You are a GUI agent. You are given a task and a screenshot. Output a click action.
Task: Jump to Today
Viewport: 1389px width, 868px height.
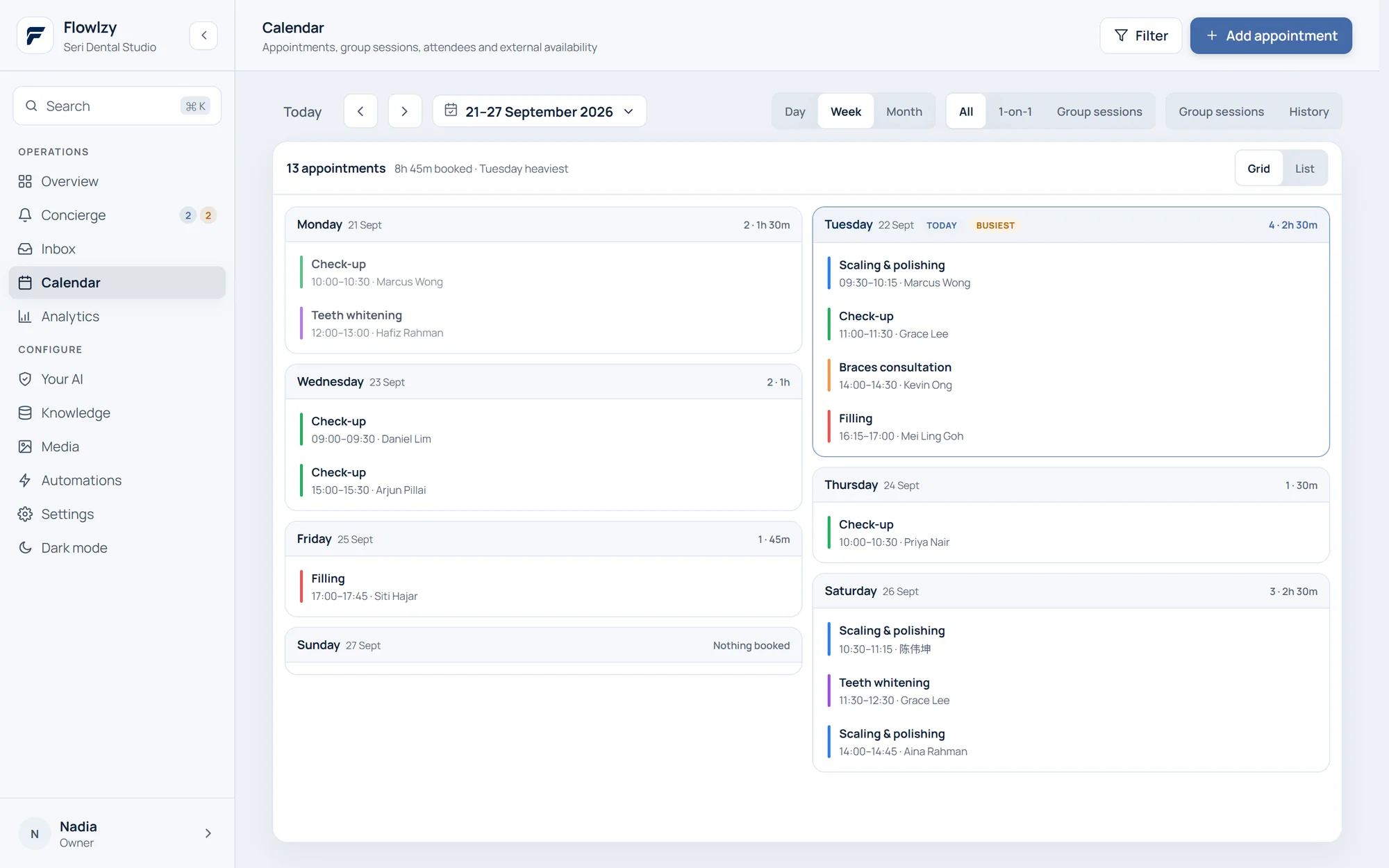pos(302,112)
